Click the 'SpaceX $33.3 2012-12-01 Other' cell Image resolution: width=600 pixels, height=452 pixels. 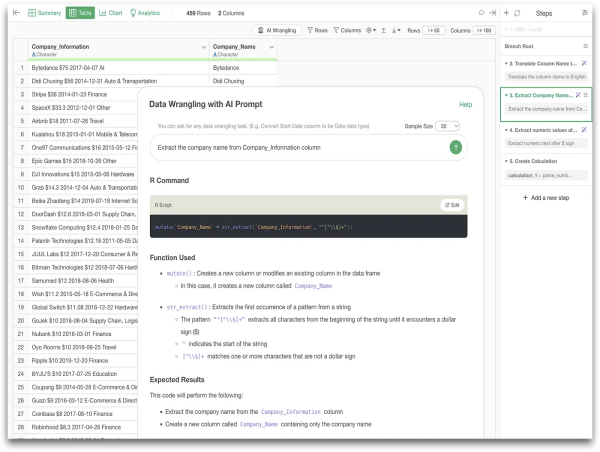click(83, 108)
